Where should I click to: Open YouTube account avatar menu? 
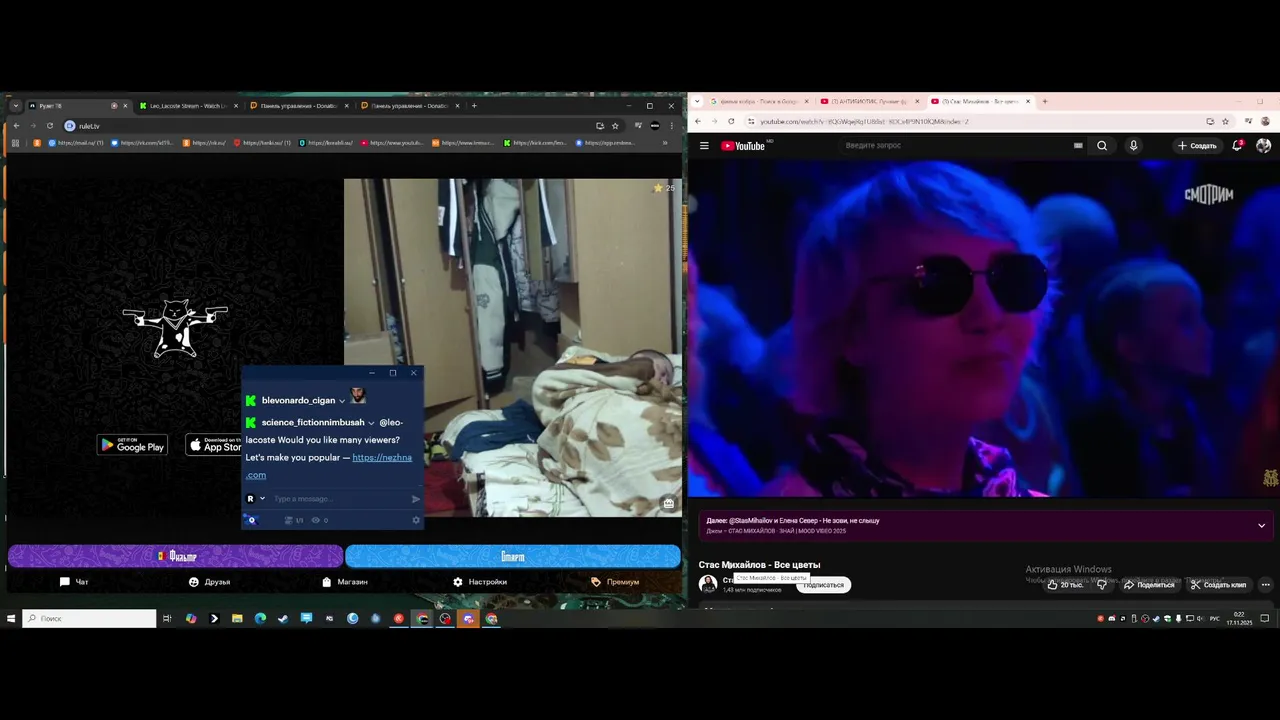(x=1263, y=145)
